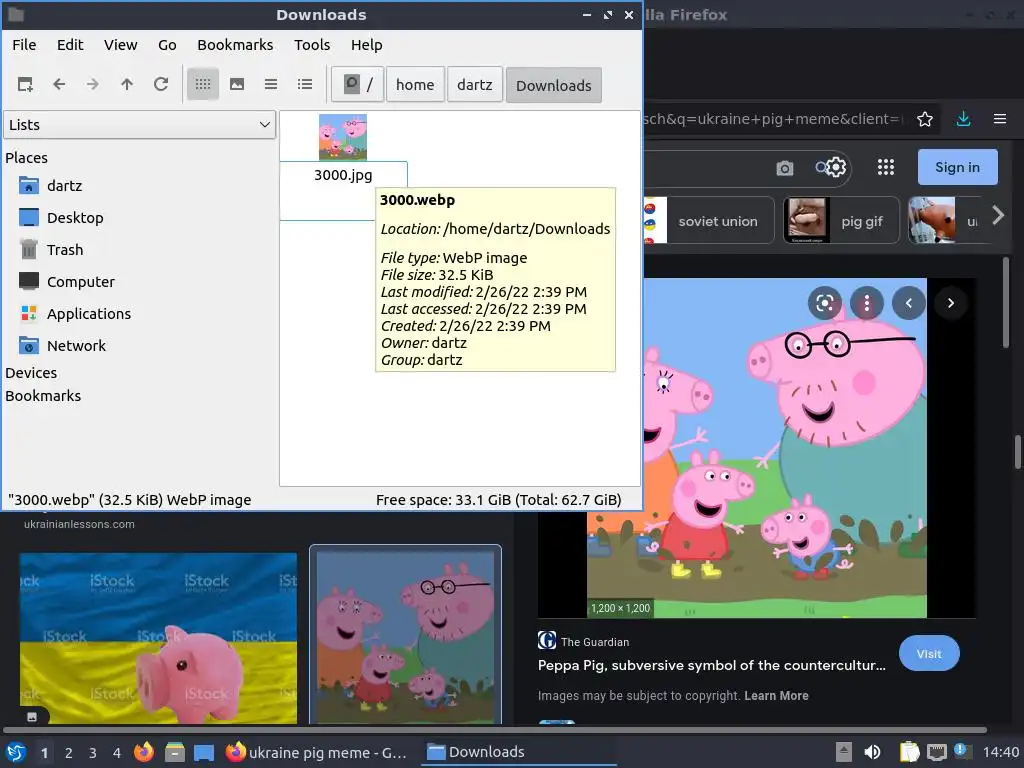This screenshot has width=1024, height=768.
Task: Open file manager from taskbar quick launch
Action: point(174,752)
